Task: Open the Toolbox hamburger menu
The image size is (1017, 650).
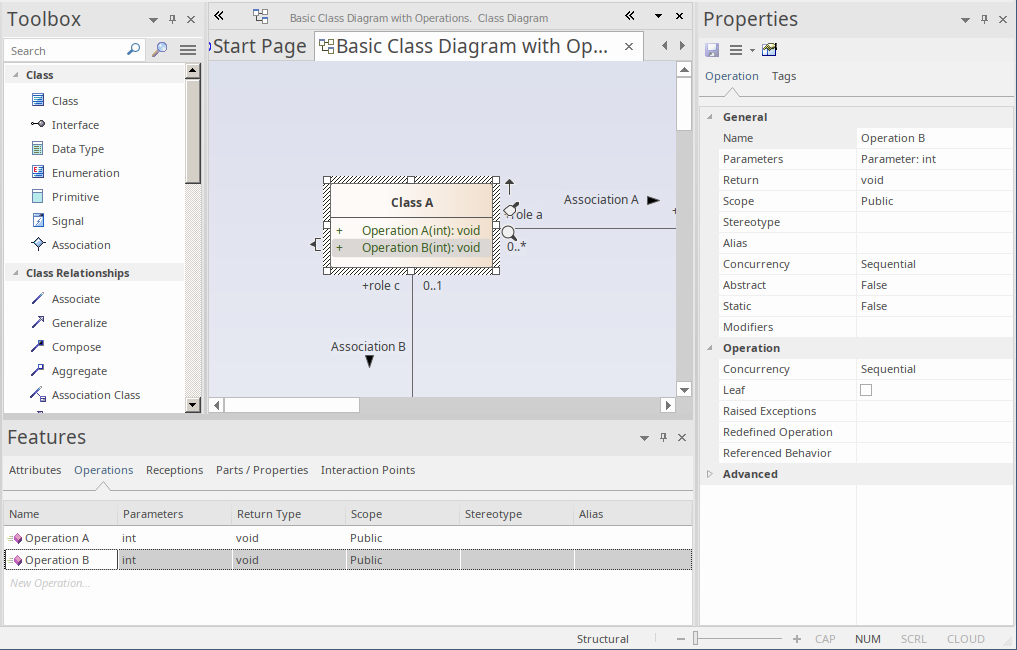Action: click(x=188, y=50)
